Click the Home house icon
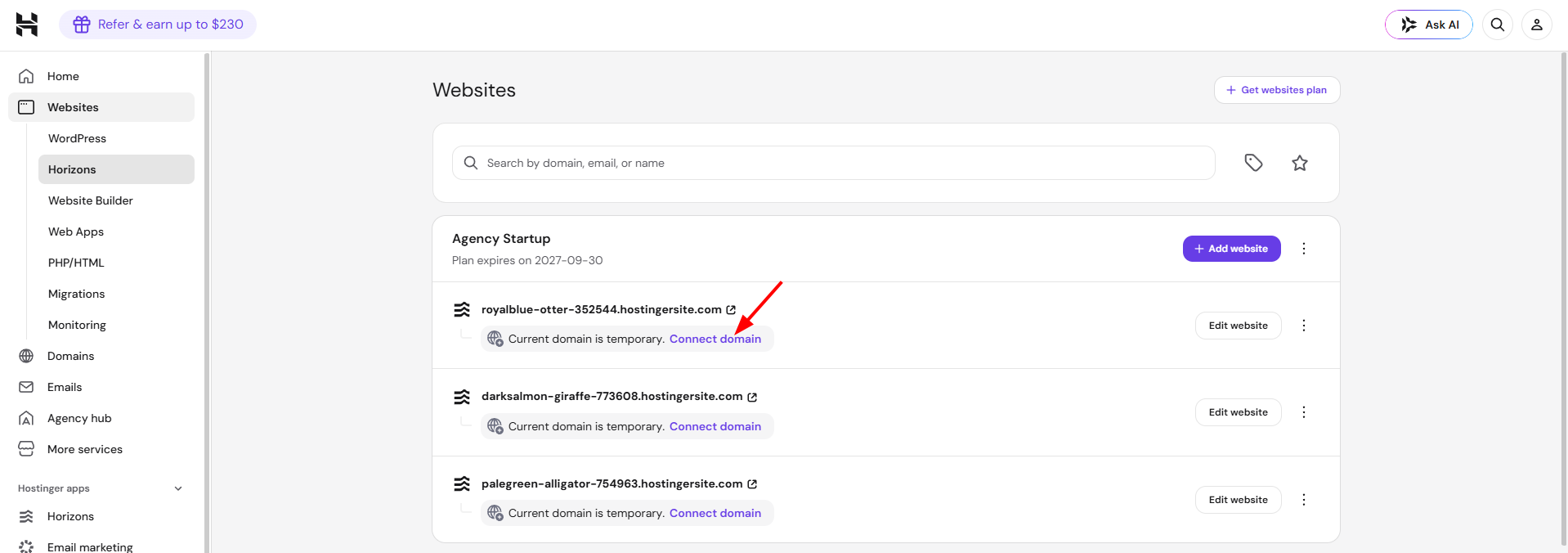Image resolution: width=1568 pixels, height=553 pixels. pyautogui.click(x=26, y=76)
